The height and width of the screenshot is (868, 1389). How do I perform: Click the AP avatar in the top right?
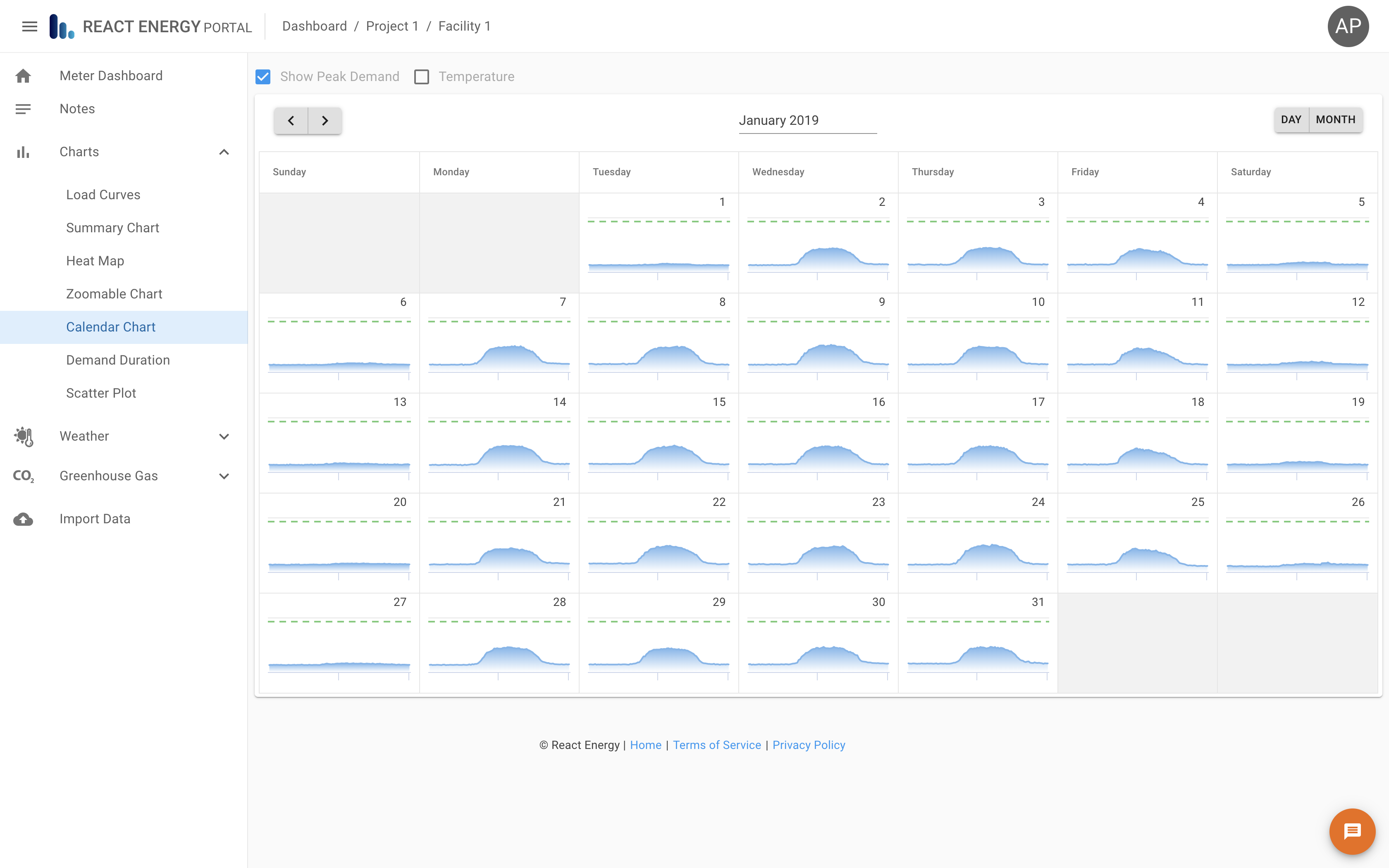click(1348, 26)
